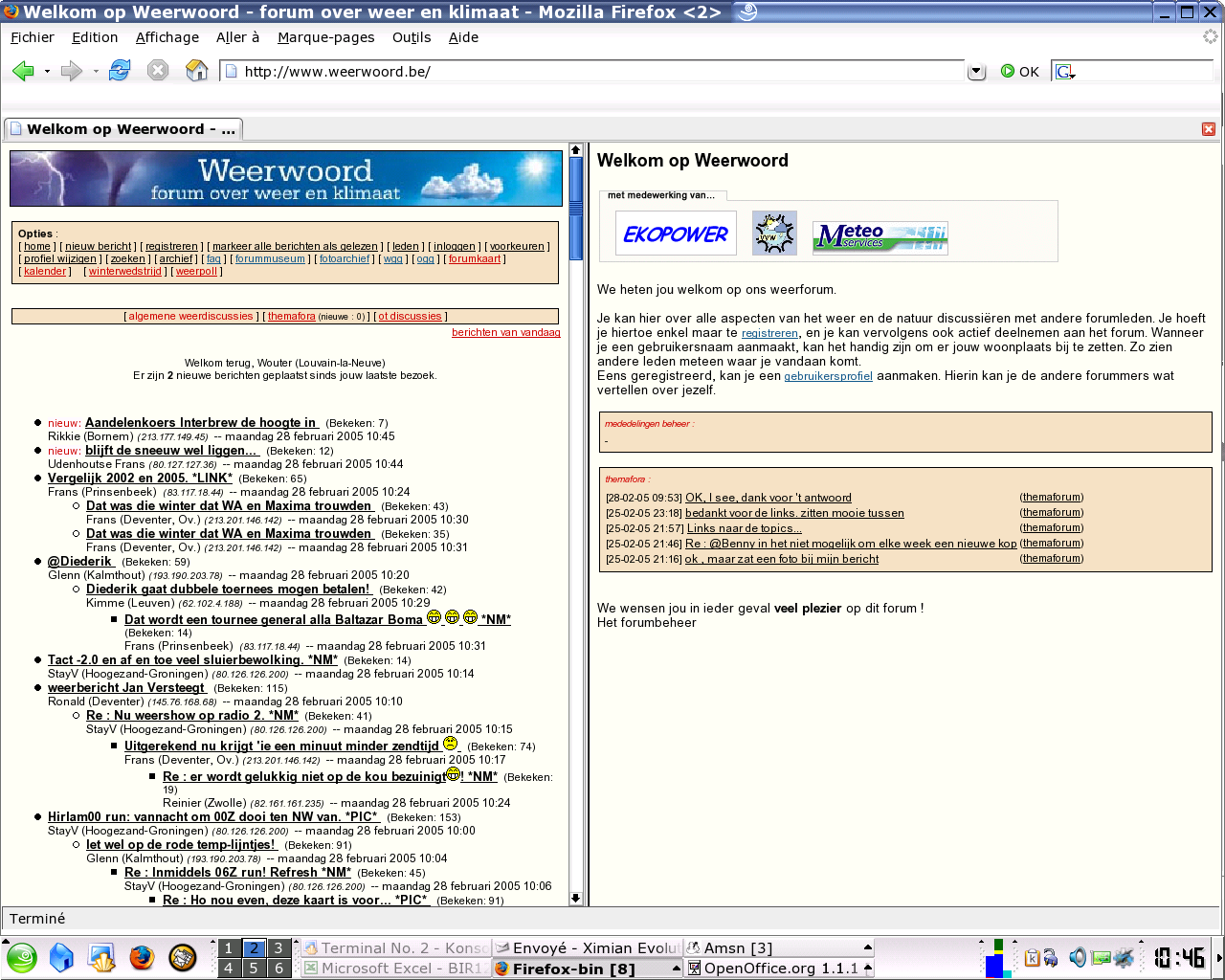Switch to virtual desktop 1
Image resolution: width=1225 pixels, height=980 pixels.
229,948
